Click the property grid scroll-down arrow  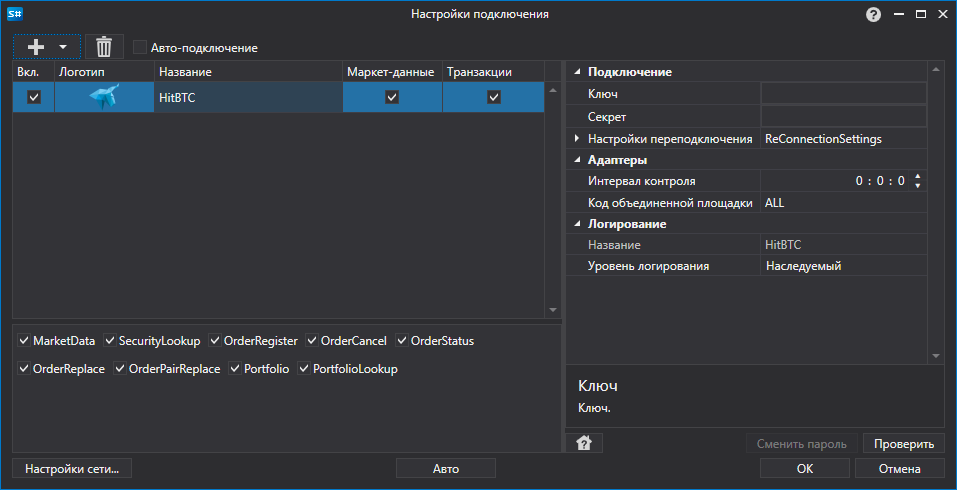pos(936,356)
